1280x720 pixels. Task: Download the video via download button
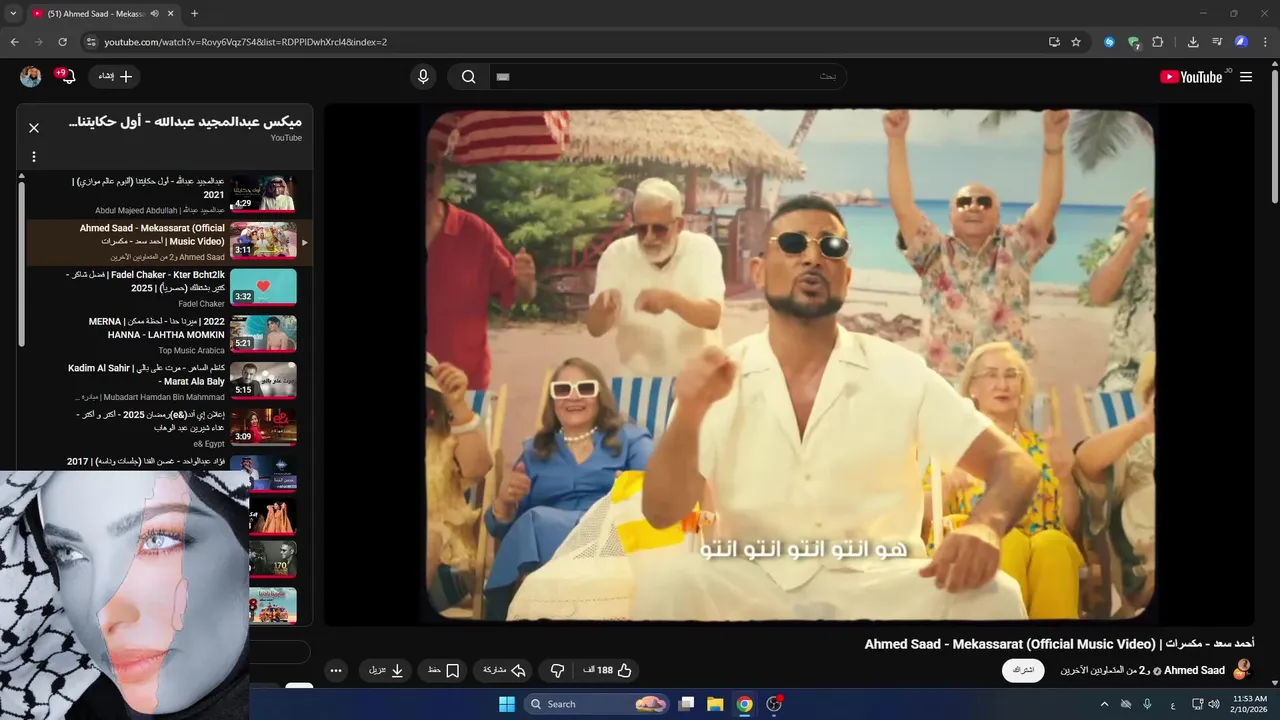tap(386, 670)
